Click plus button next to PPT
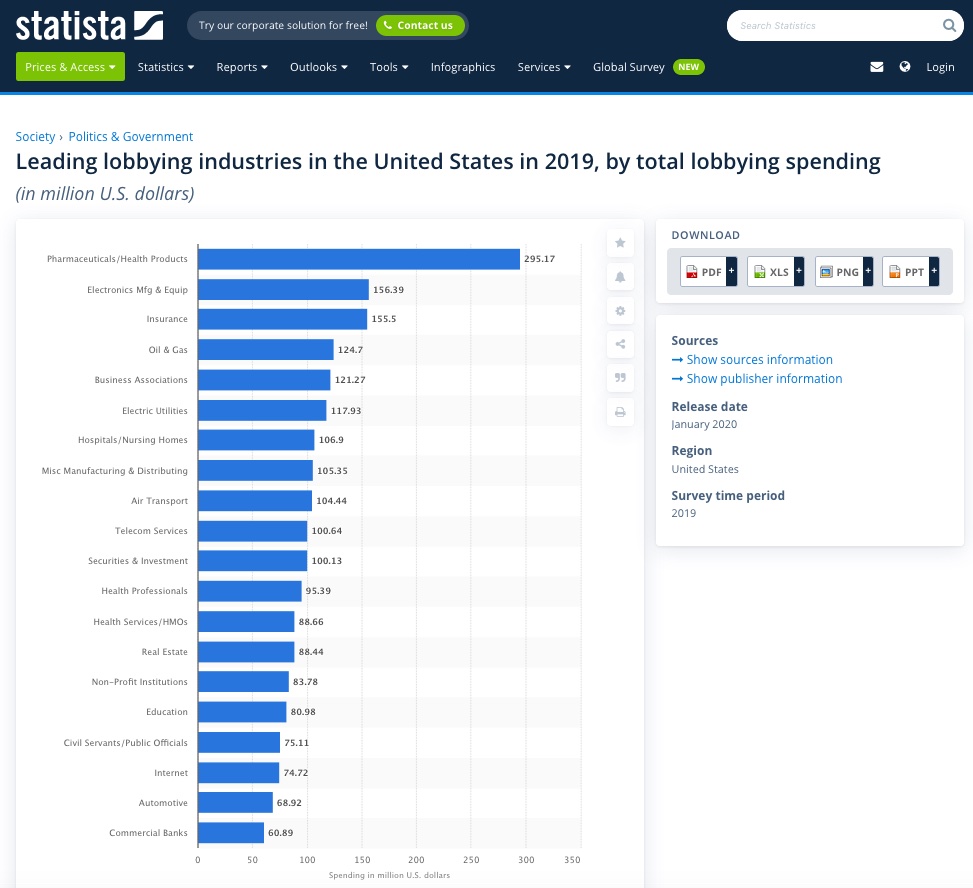973x888 pixels. click(934, 271)
